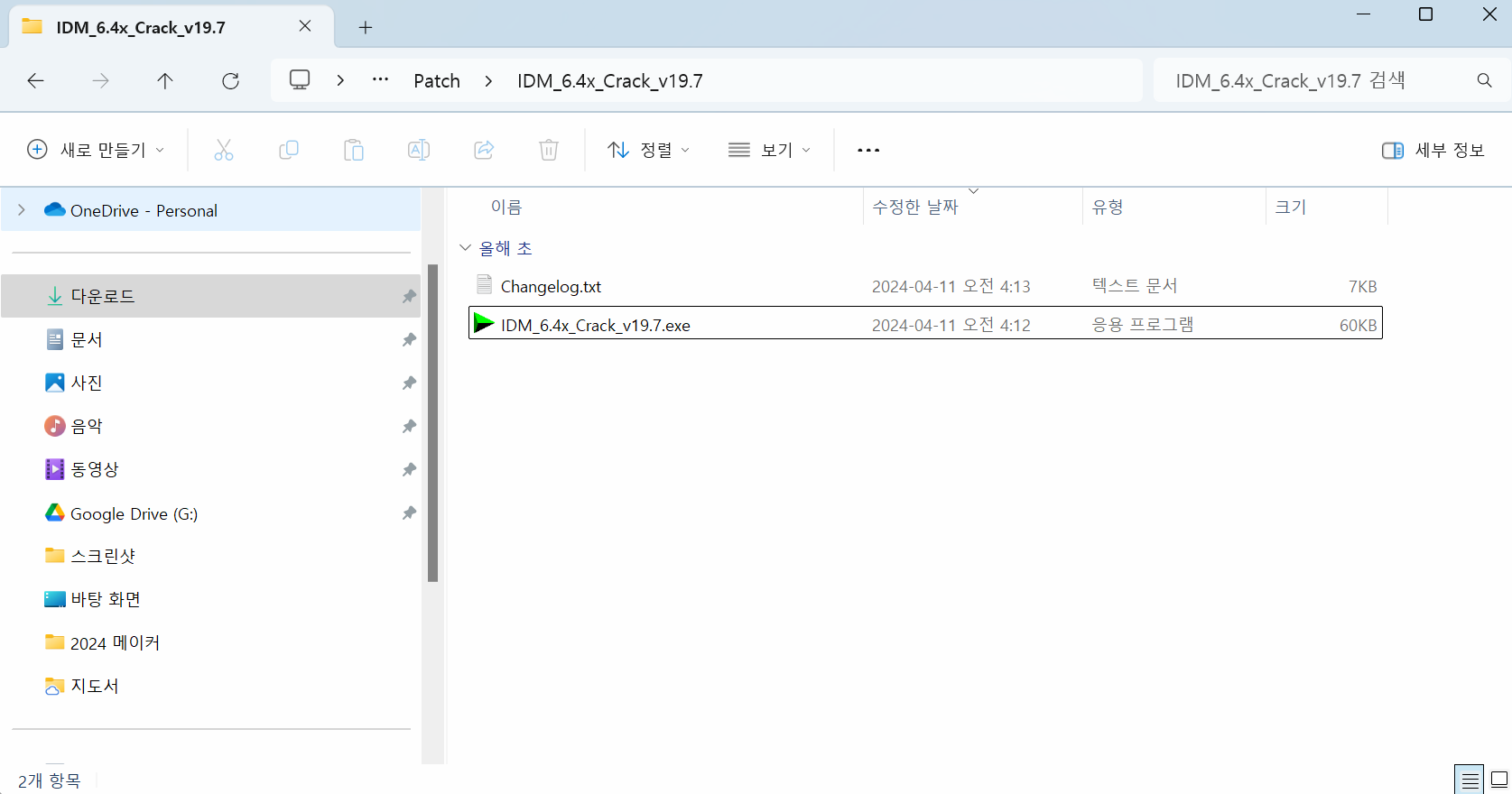Click the Cut scissors icon
Viewport: 1512px width, 794px height.
click(224, 150)
